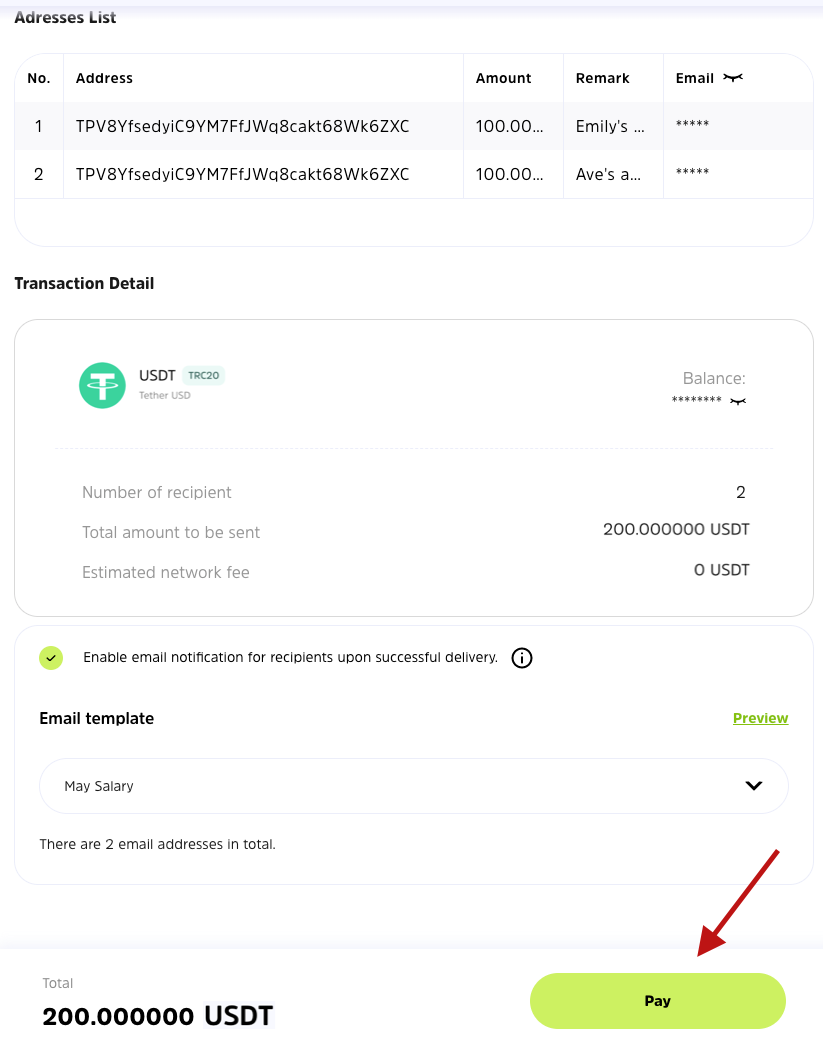Click the Remark column header
823x1041 pixels.
pos(602,78)
